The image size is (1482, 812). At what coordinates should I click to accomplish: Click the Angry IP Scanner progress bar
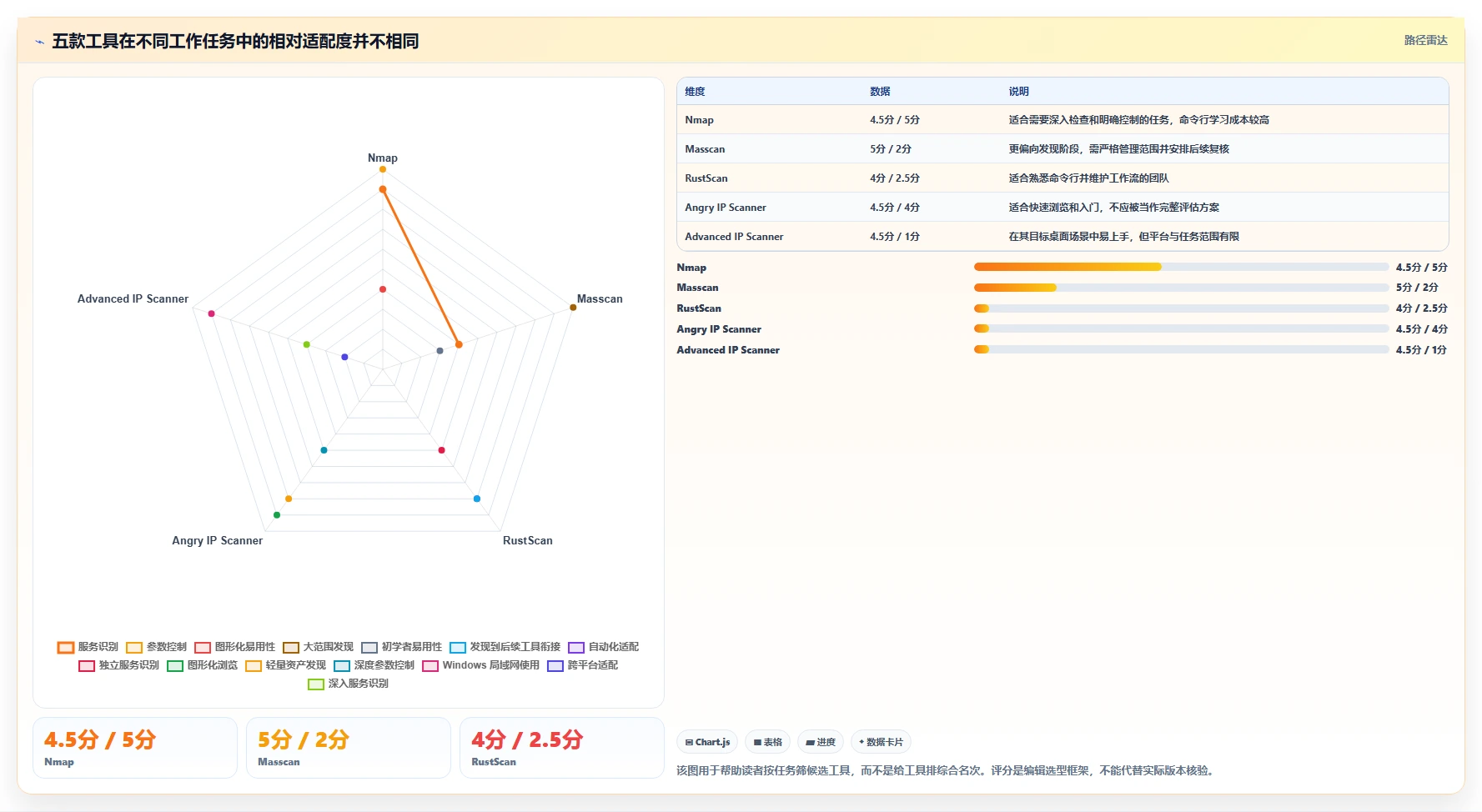[1181, 328]
